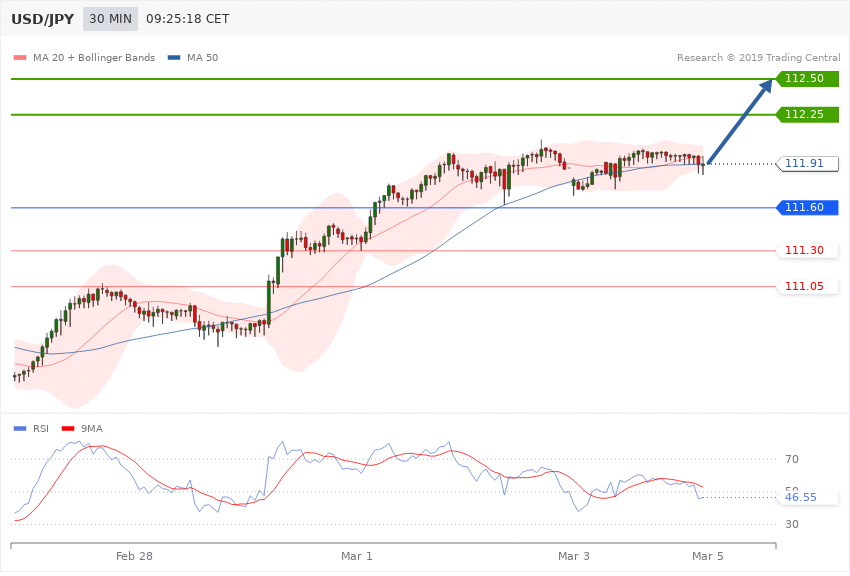The image size is (850, 576).
Task: Click the 111.05 support level label
Action: 808,286
